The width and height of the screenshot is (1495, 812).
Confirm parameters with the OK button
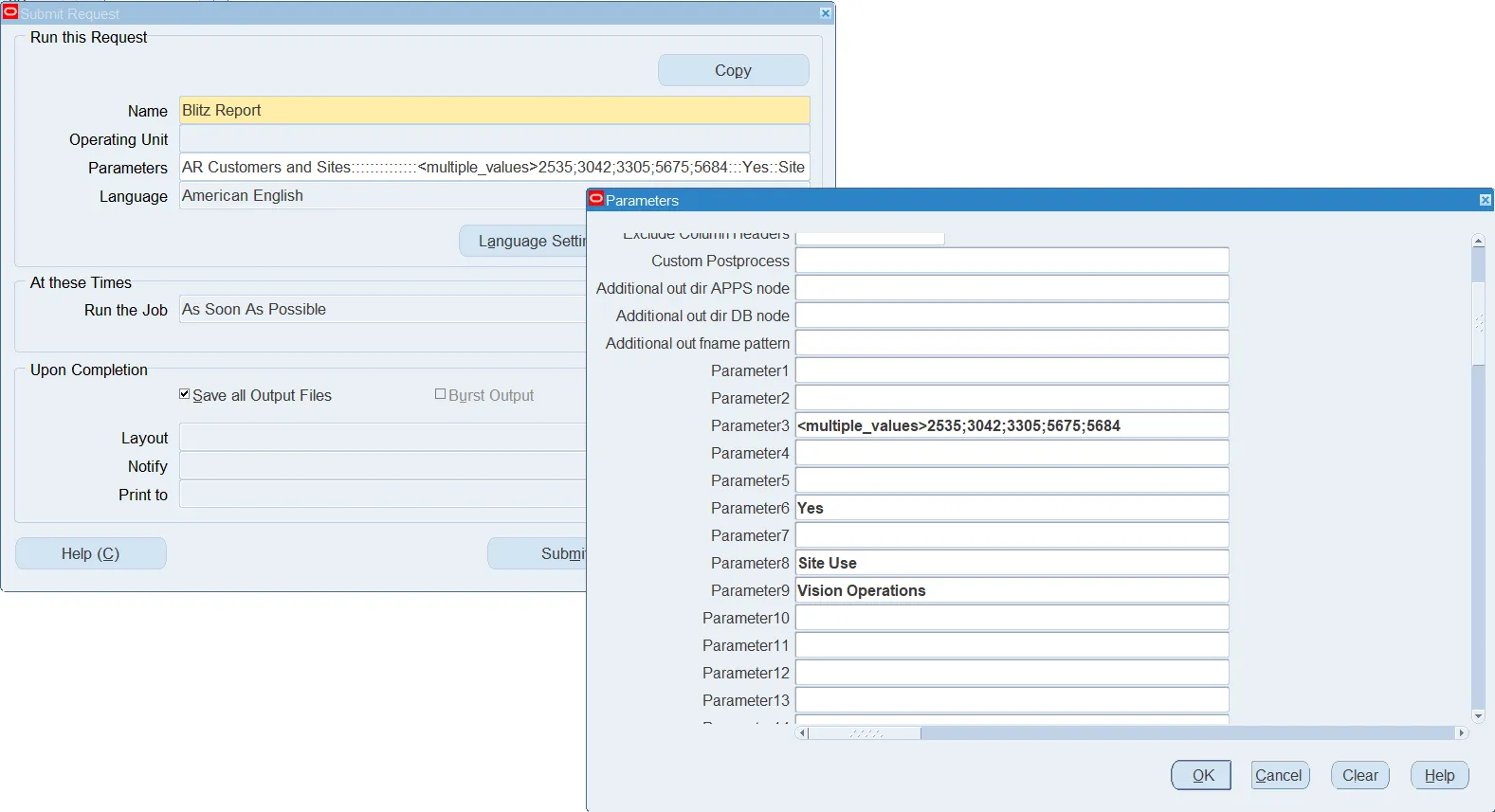tap(1201, 775)
